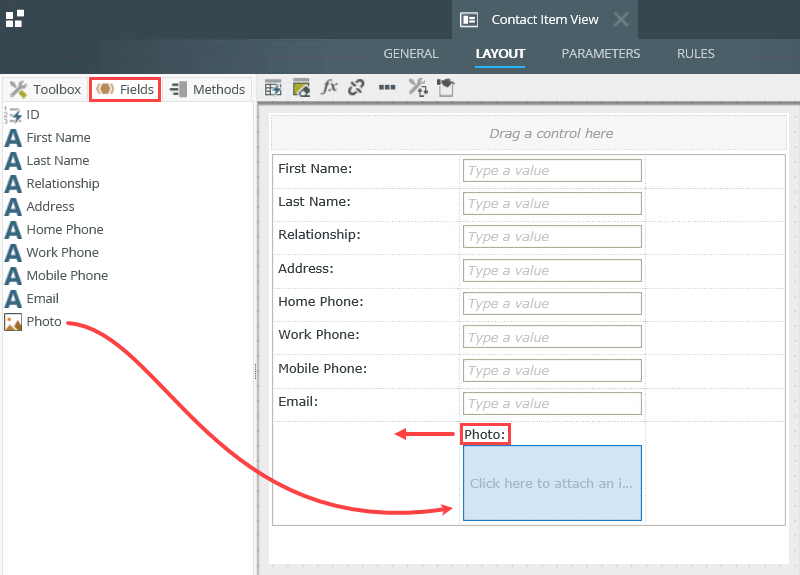Image resolution: width=800 pixels, height=575 pixels.
Task: Select the picture attachment control
Action: 552,483
